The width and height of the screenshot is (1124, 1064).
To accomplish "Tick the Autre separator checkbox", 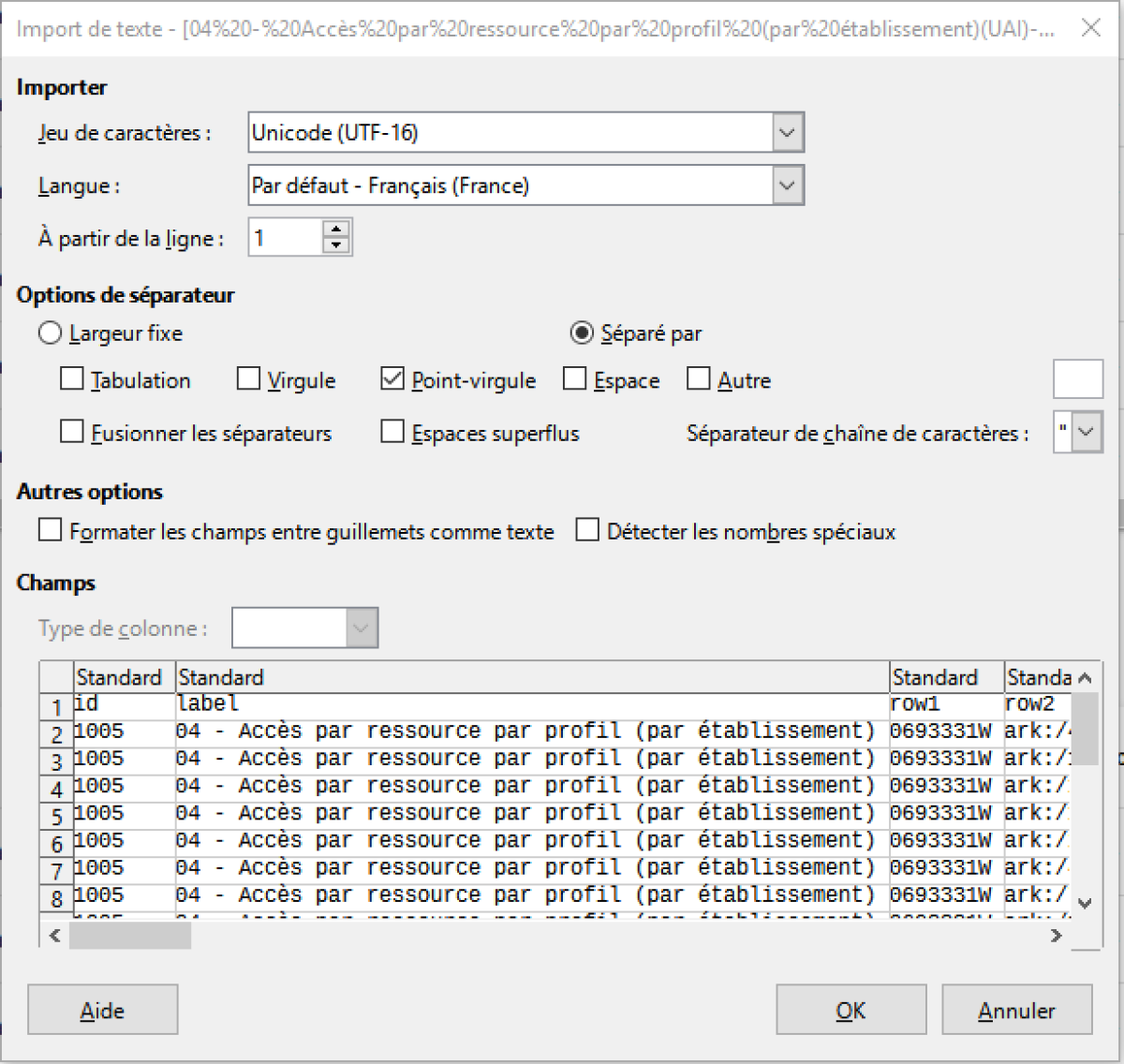I will (699, 379).
